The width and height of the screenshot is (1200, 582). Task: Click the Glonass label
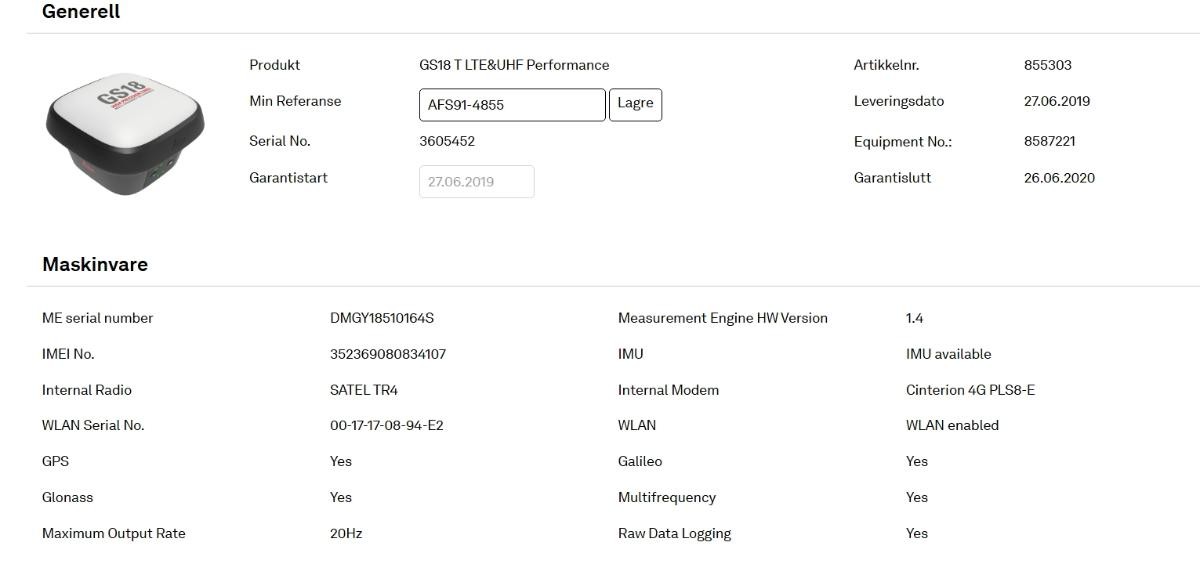(x=68, y=497)
